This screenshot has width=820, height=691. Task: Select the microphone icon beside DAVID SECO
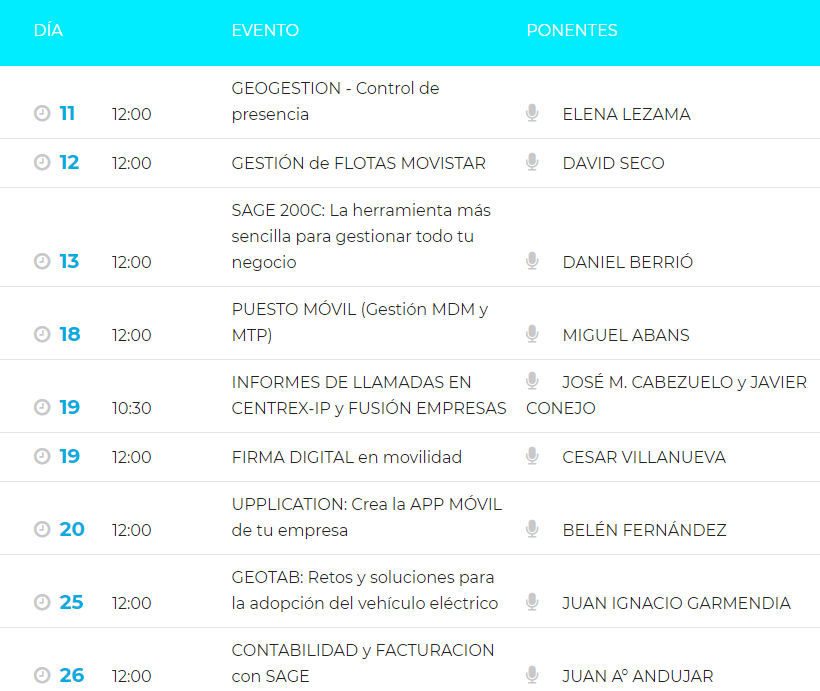tap(531, 162)
